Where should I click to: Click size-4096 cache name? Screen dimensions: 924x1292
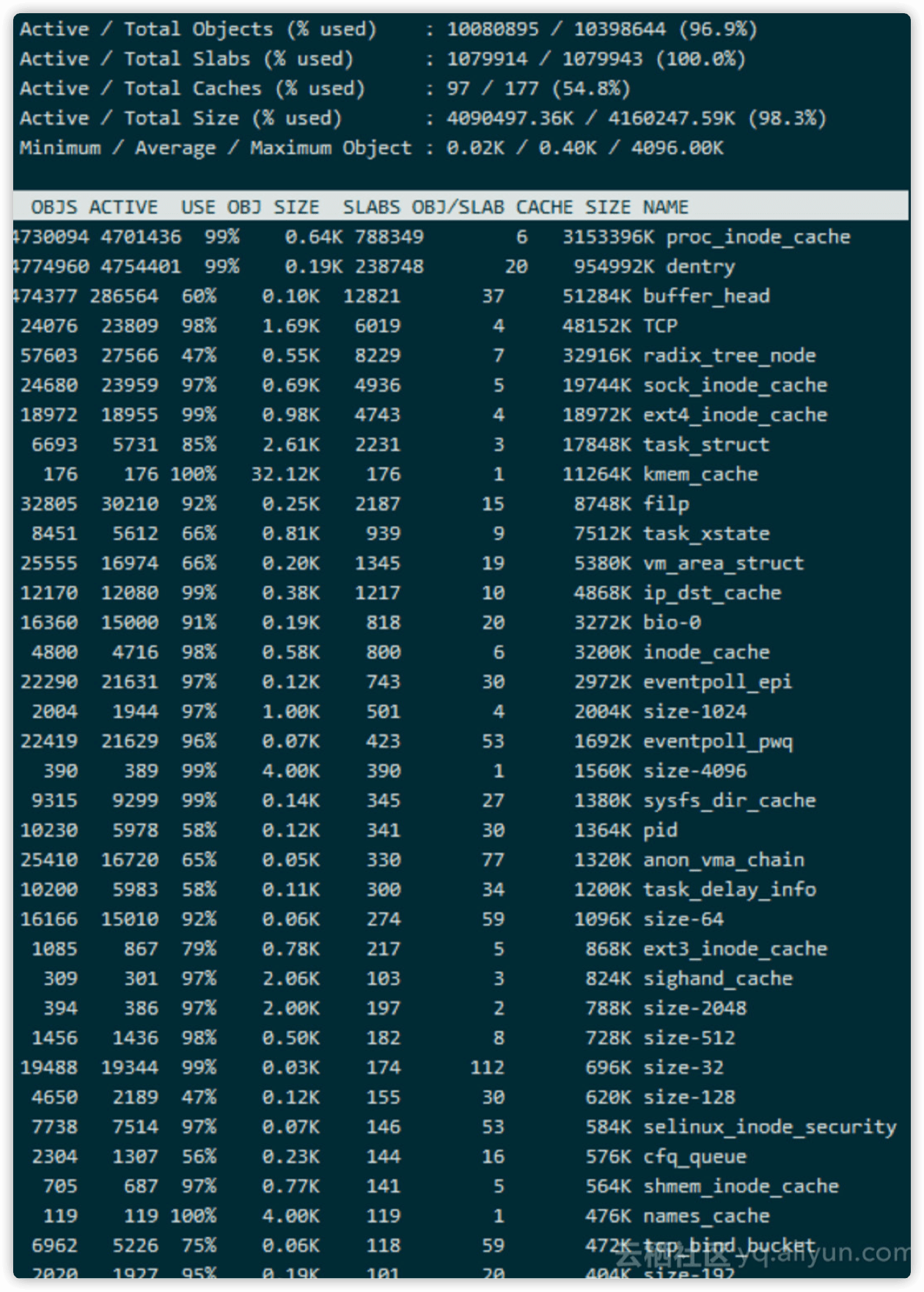(x=694, y=771)
